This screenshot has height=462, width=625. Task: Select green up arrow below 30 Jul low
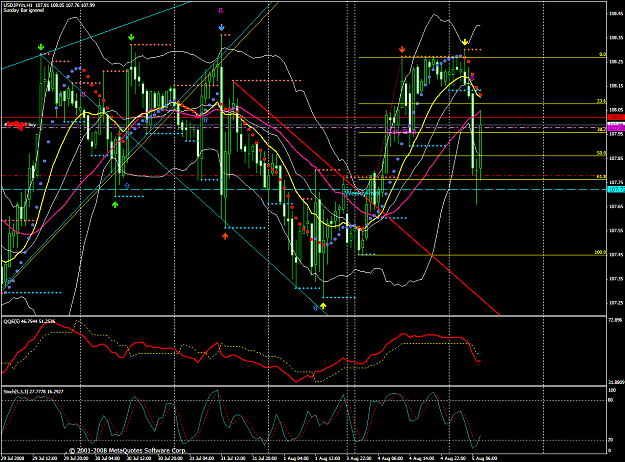pyautogui.click(x=115, y=204)
